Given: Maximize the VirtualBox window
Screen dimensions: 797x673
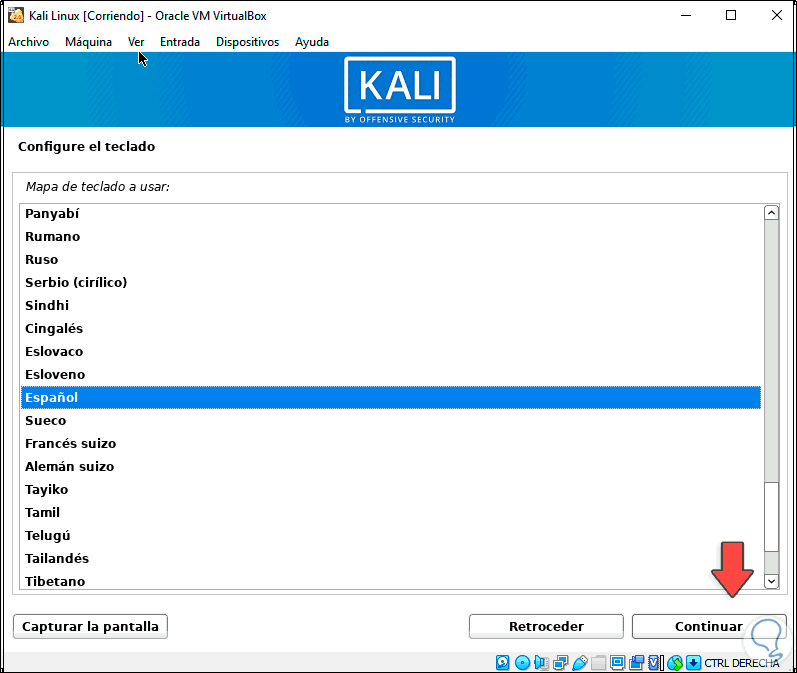Looking at the screenshot, I should pyautogui.click(x=731, y=15).
